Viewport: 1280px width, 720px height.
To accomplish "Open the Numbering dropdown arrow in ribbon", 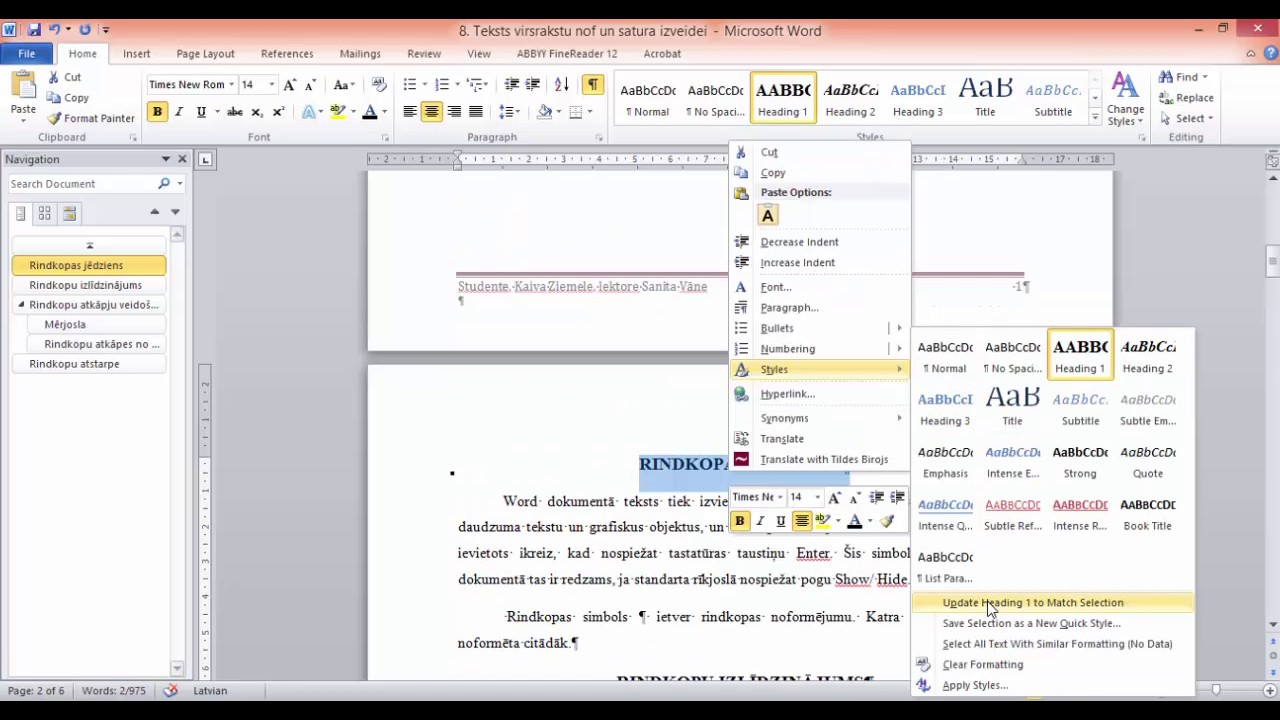I will point(456,85).
